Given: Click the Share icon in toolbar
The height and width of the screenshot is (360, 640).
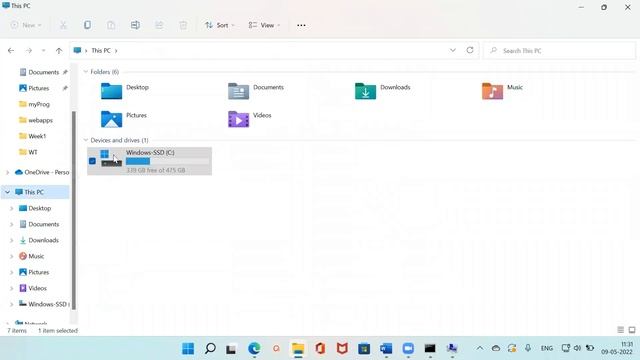Looking at the screenshot, I should pos(159,25).
